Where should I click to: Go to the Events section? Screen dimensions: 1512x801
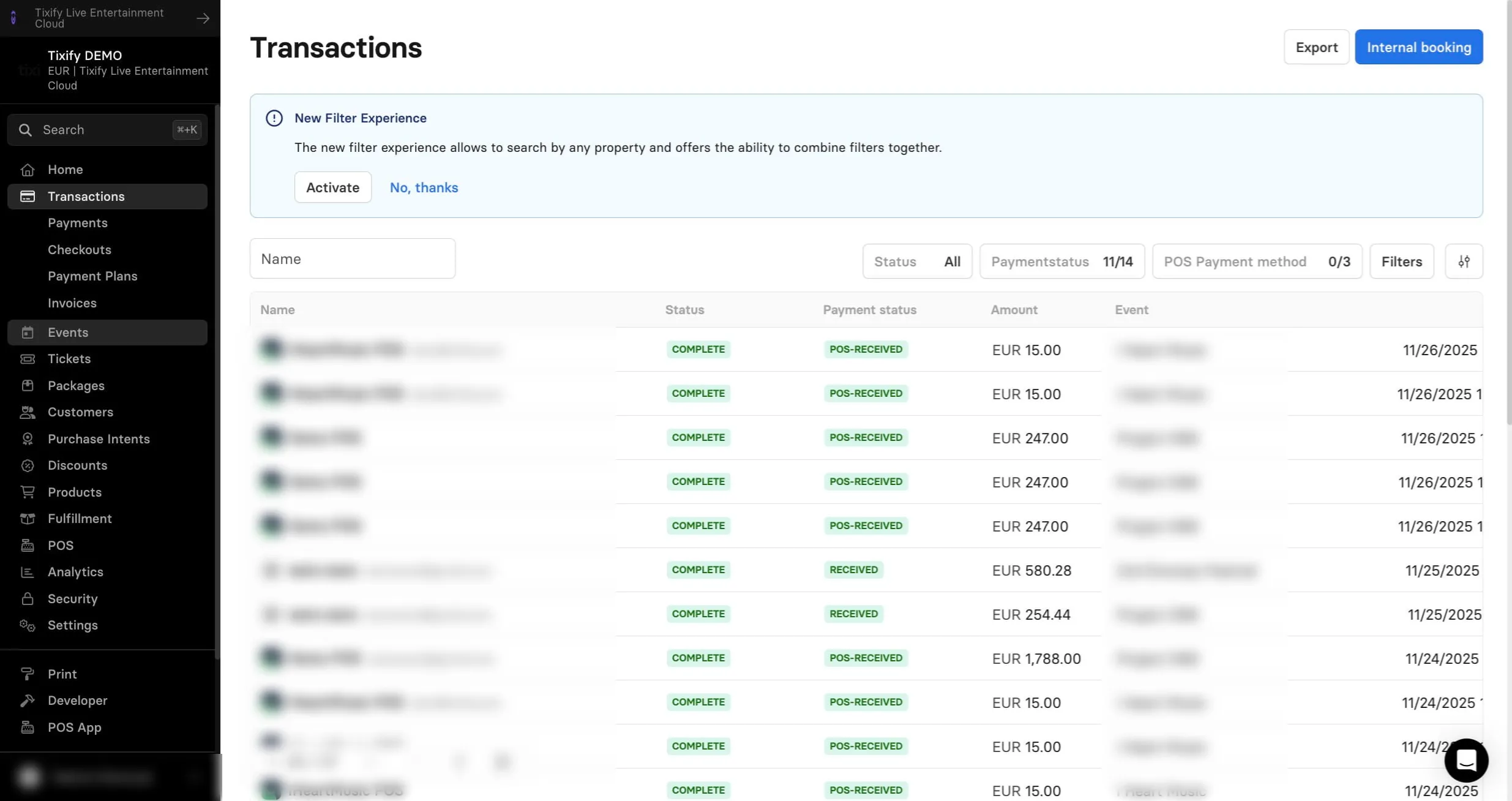[107, 333]
